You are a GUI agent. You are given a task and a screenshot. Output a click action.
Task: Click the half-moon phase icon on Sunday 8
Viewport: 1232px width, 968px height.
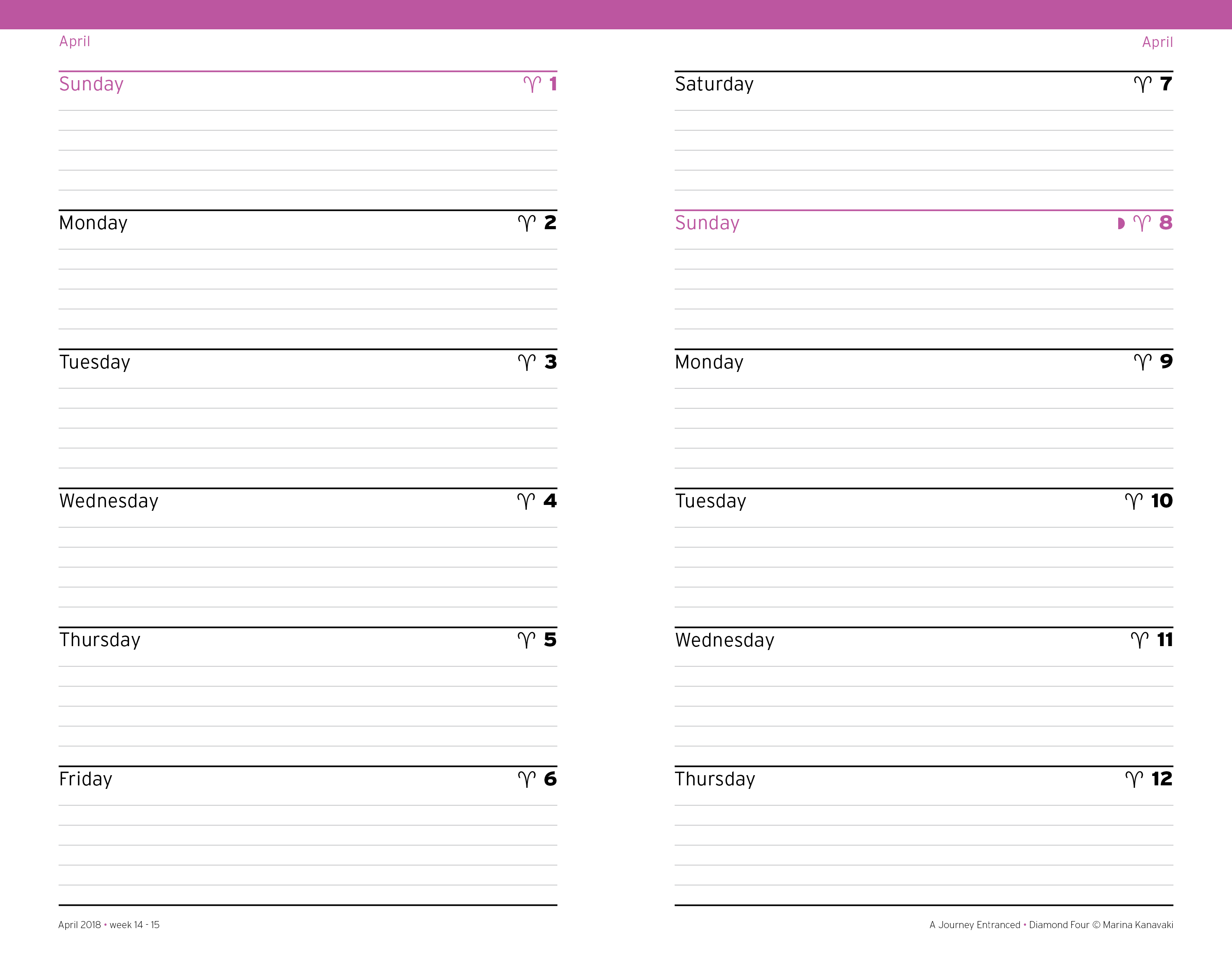(x=1121, y=223)
